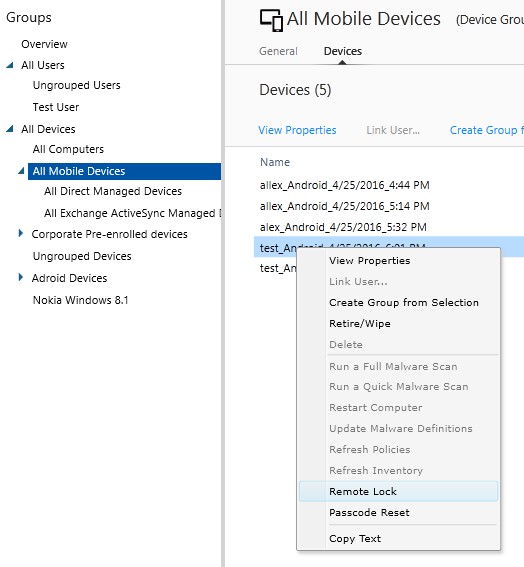Choose Copy Text in context menu
Screen dimensions: 524x567
click(398, 539)
